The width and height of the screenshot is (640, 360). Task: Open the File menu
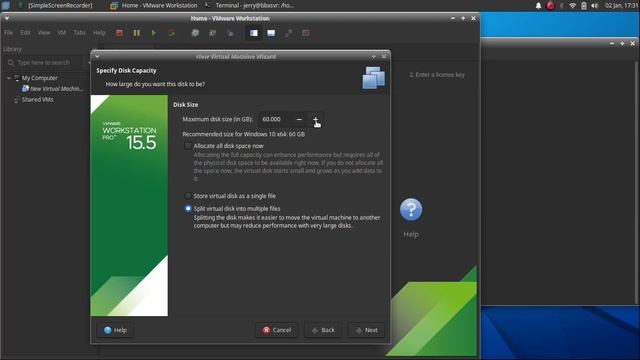9,33
